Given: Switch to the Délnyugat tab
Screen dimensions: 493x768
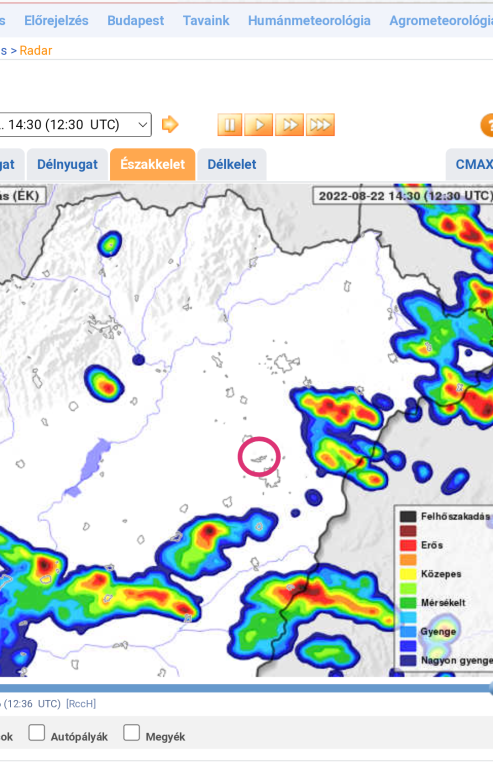Looking at the screenshot, I should coord(68,165).
